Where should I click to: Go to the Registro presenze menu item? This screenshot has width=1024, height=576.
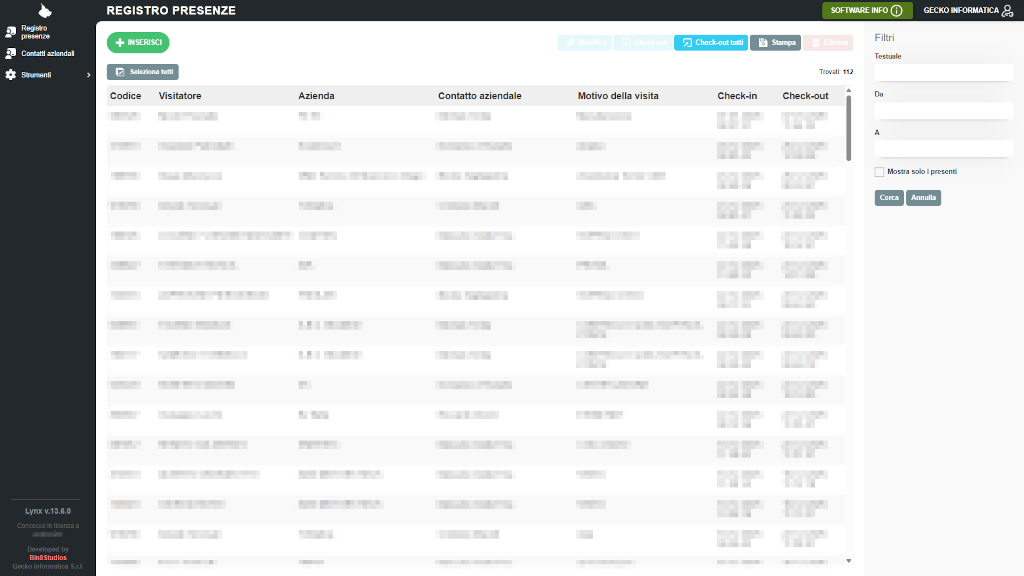pos(36,32)
